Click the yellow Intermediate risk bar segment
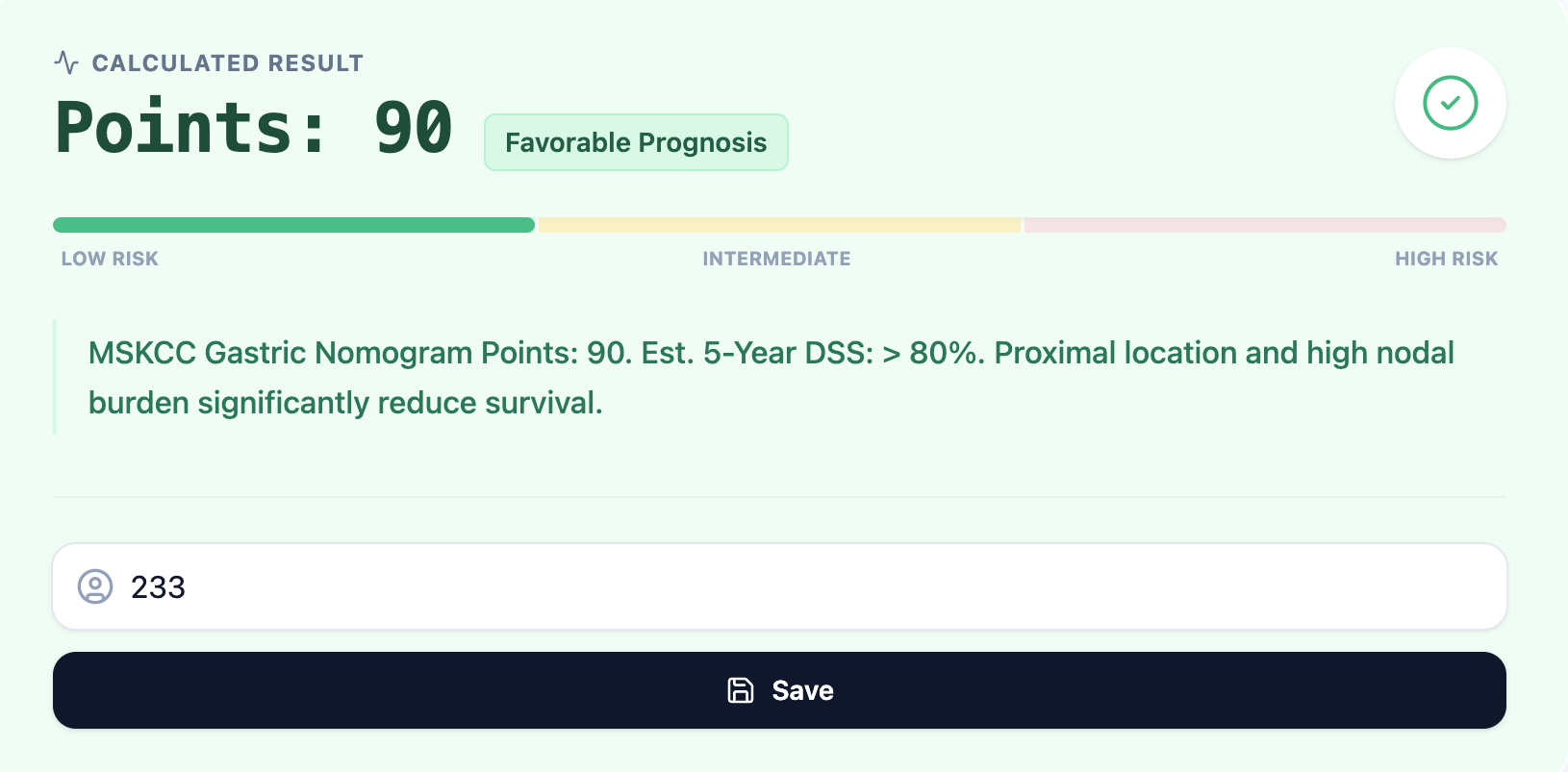 point(777,224)
